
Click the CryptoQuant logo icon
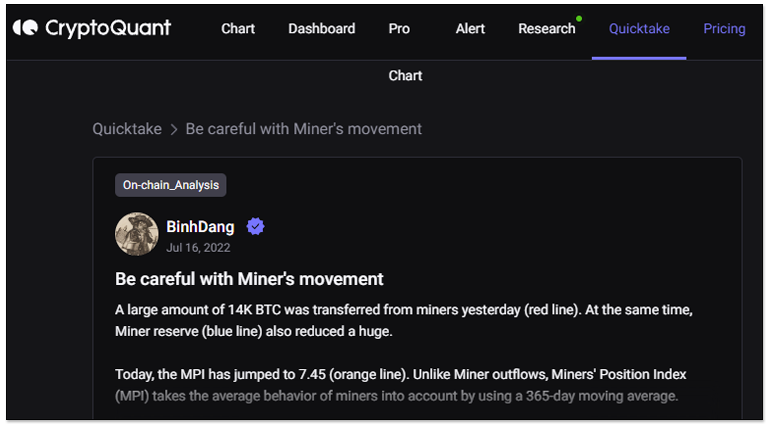point(25,28)
